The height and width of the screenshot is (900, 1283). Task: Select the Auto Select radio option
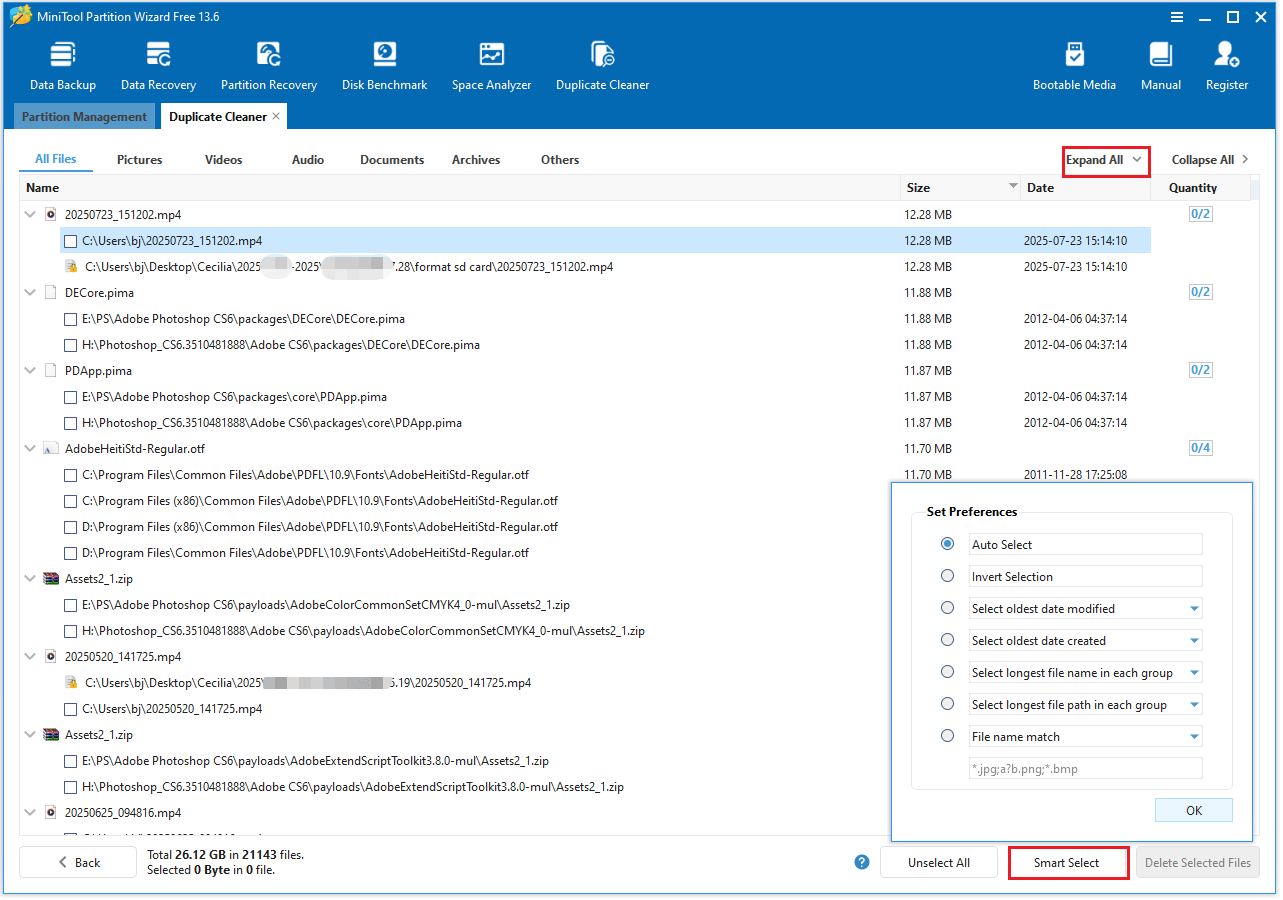(948, 544)
